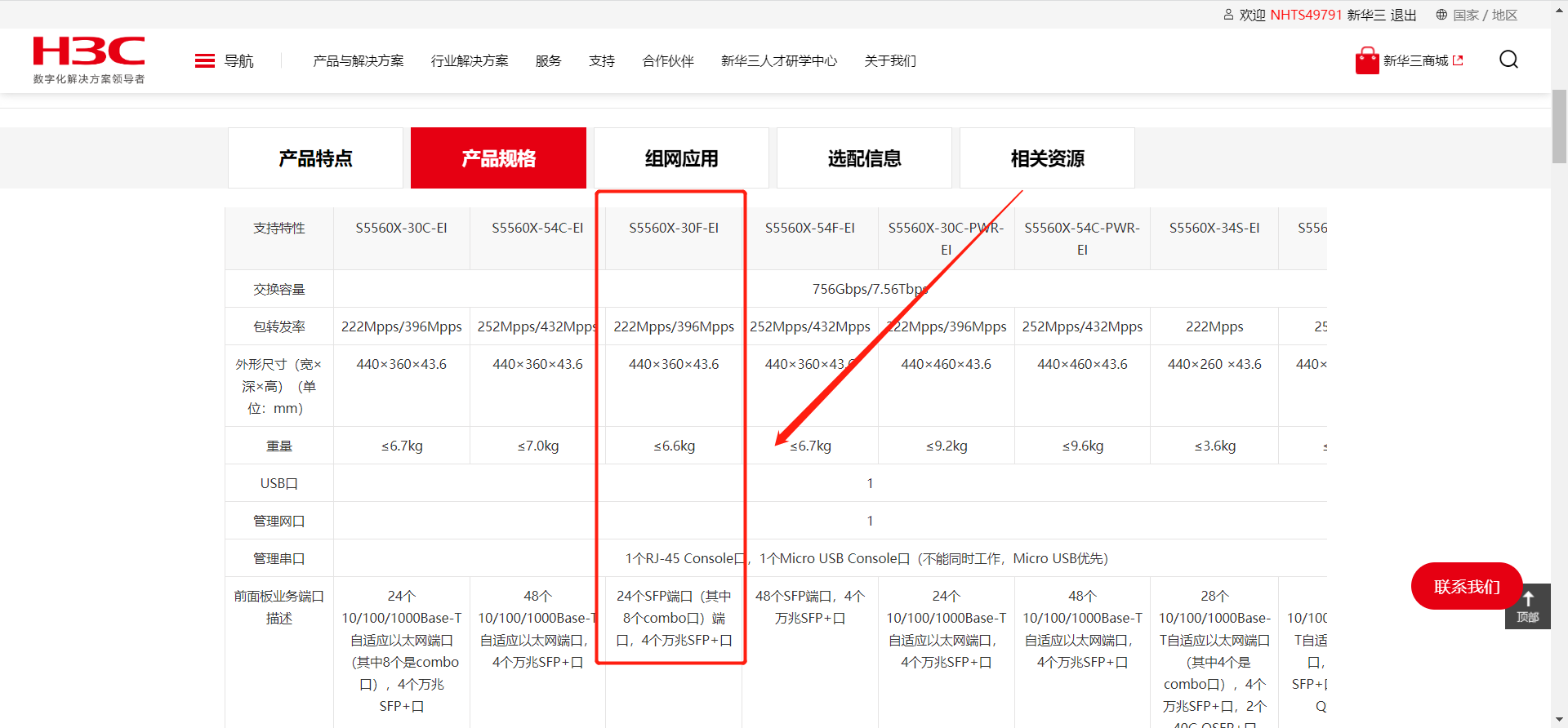Screen dimensions: 1568x728
Task: Open the 合作伙伴 menu
Action: [668, 61]
